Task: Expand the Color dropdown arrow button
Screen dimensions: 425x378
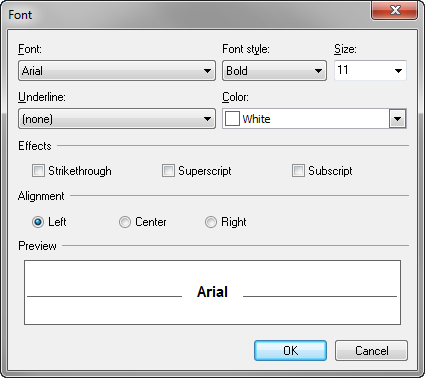Action: pos(397,119)
